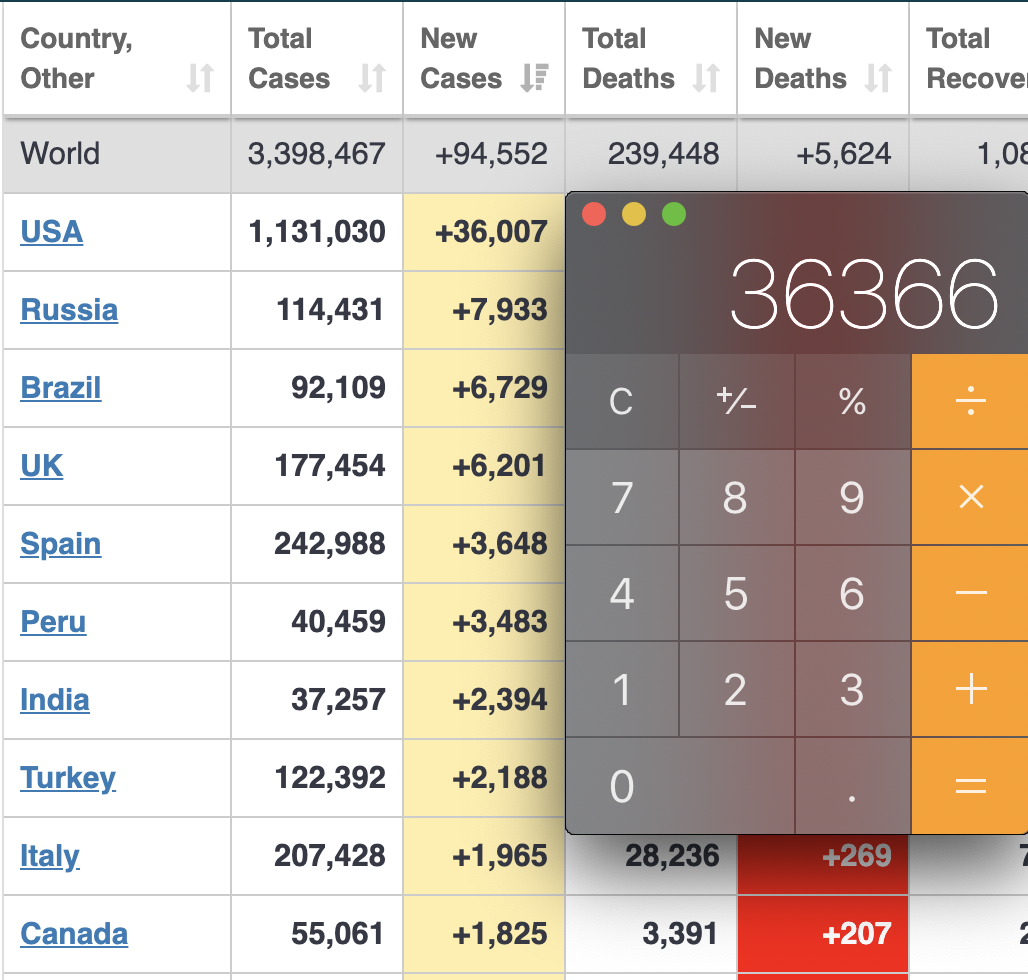Sort by New Deaths column
Screen dimensions: 1028x980
coord(878,78)
